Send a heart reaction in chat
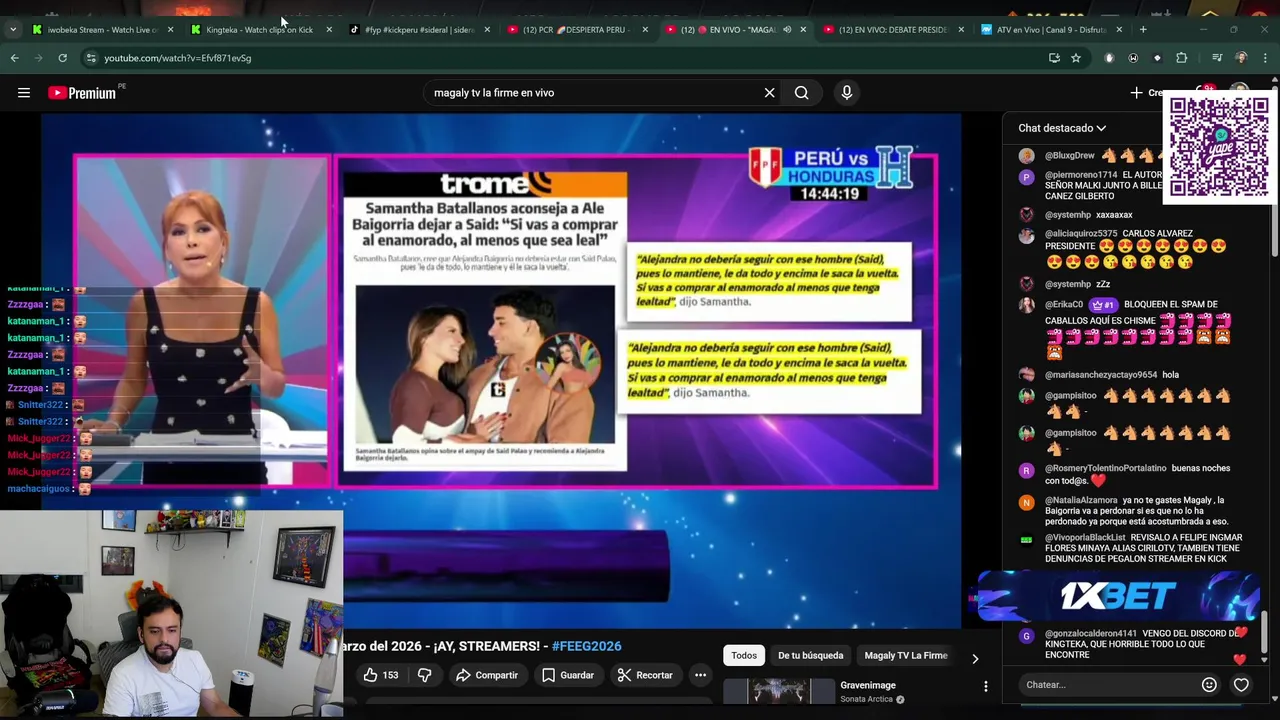This screenshot has height=720, width=1280. 1241,685
